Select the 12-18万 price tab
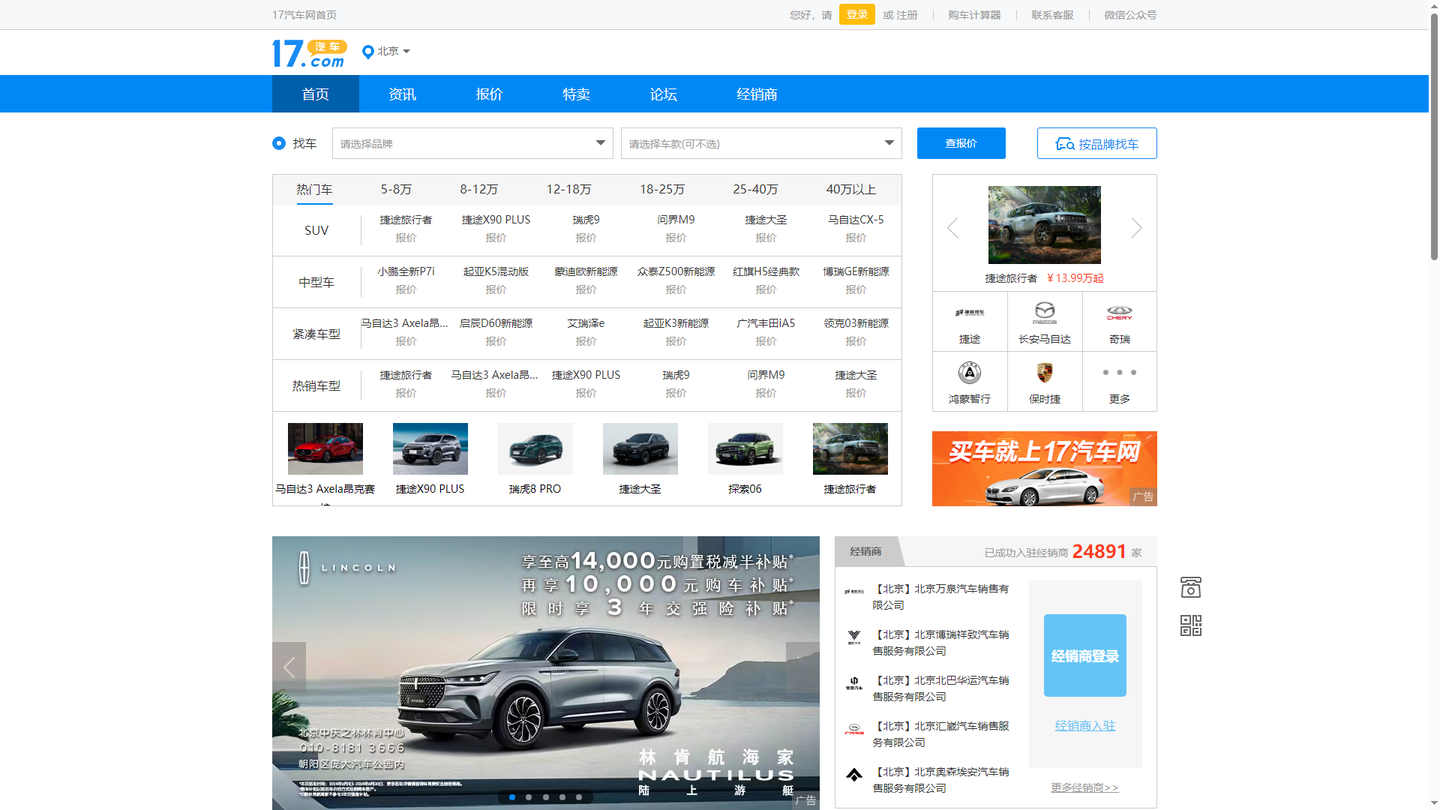Image resolution: width=1440 pixels, height=810 pixels. coord(569,189)
